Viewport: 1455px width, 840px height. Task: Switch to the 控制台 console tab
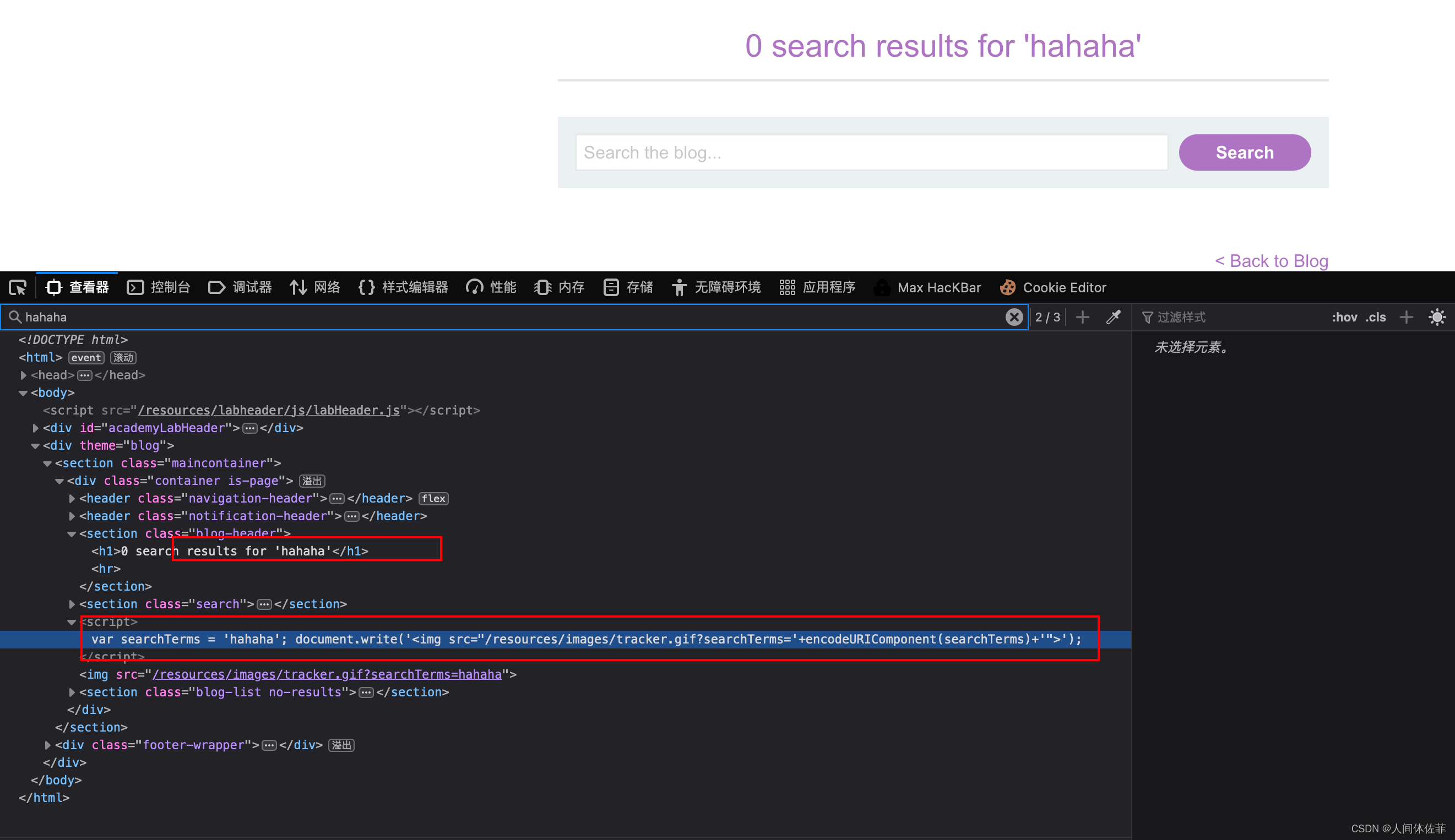pos(159,287)
